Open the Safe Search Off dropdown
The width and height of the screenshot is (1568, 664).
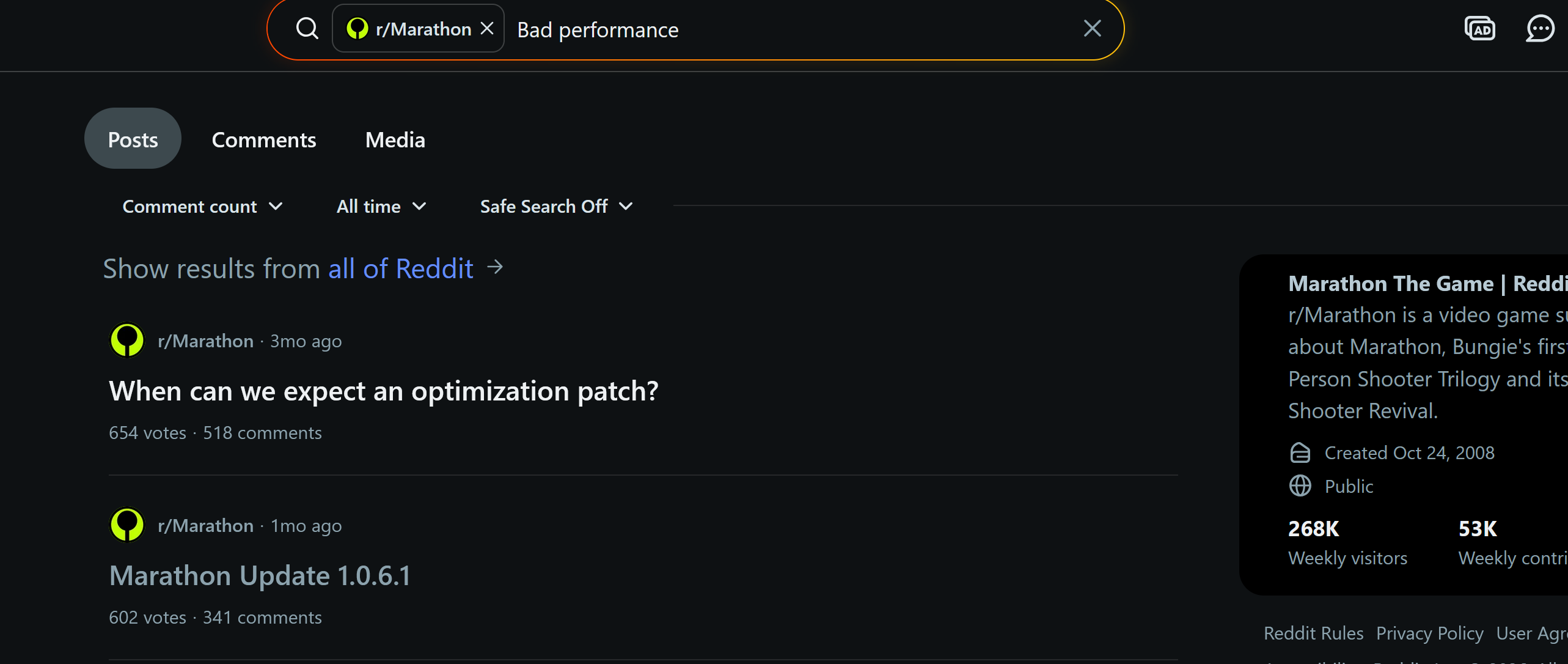pos(556,207)
